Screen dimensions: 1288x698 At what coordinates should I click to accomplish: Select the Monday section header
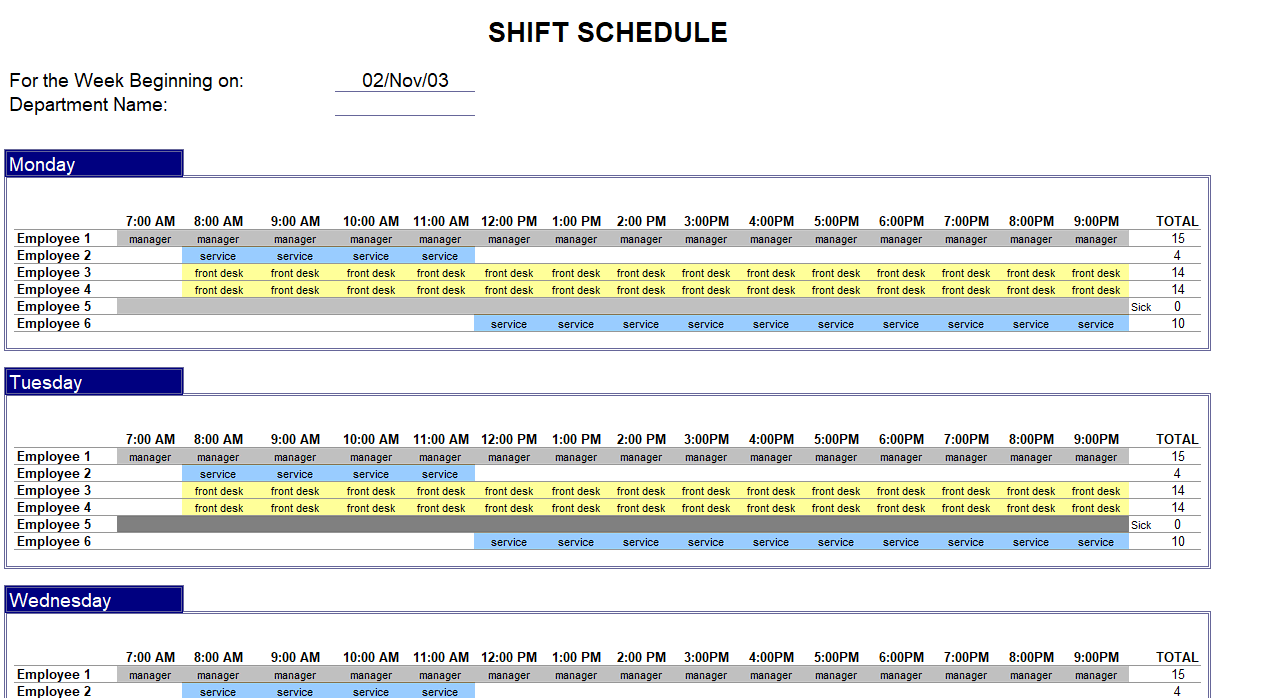point(94,164)
